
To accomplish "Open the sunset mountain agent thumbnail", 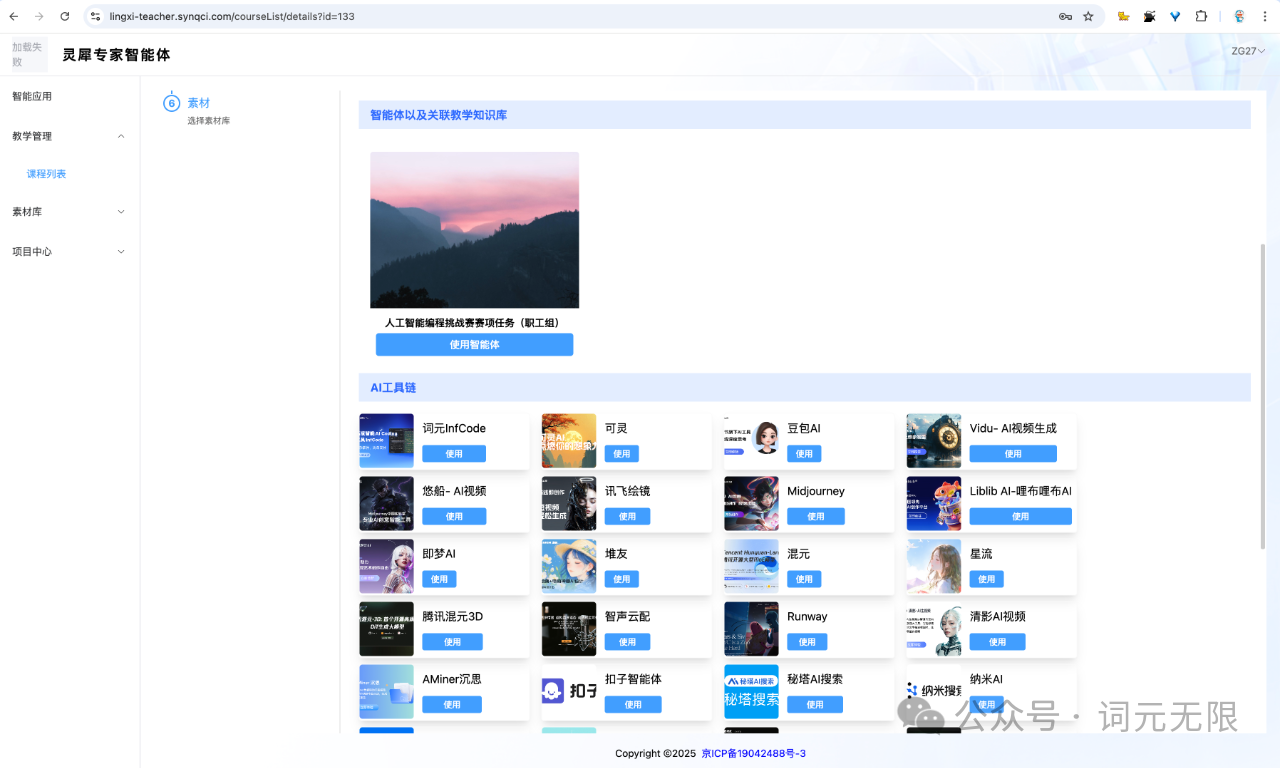I will click(x=474, y=230).
